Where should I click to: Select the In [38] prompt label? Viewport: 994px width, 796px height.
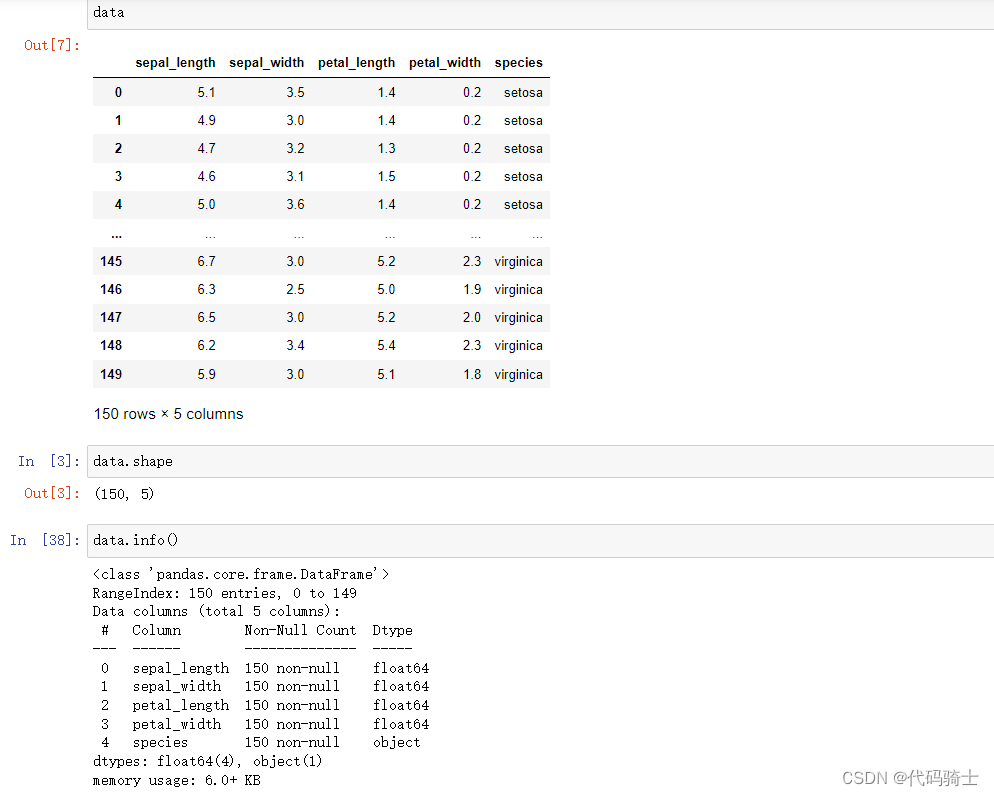45,541
